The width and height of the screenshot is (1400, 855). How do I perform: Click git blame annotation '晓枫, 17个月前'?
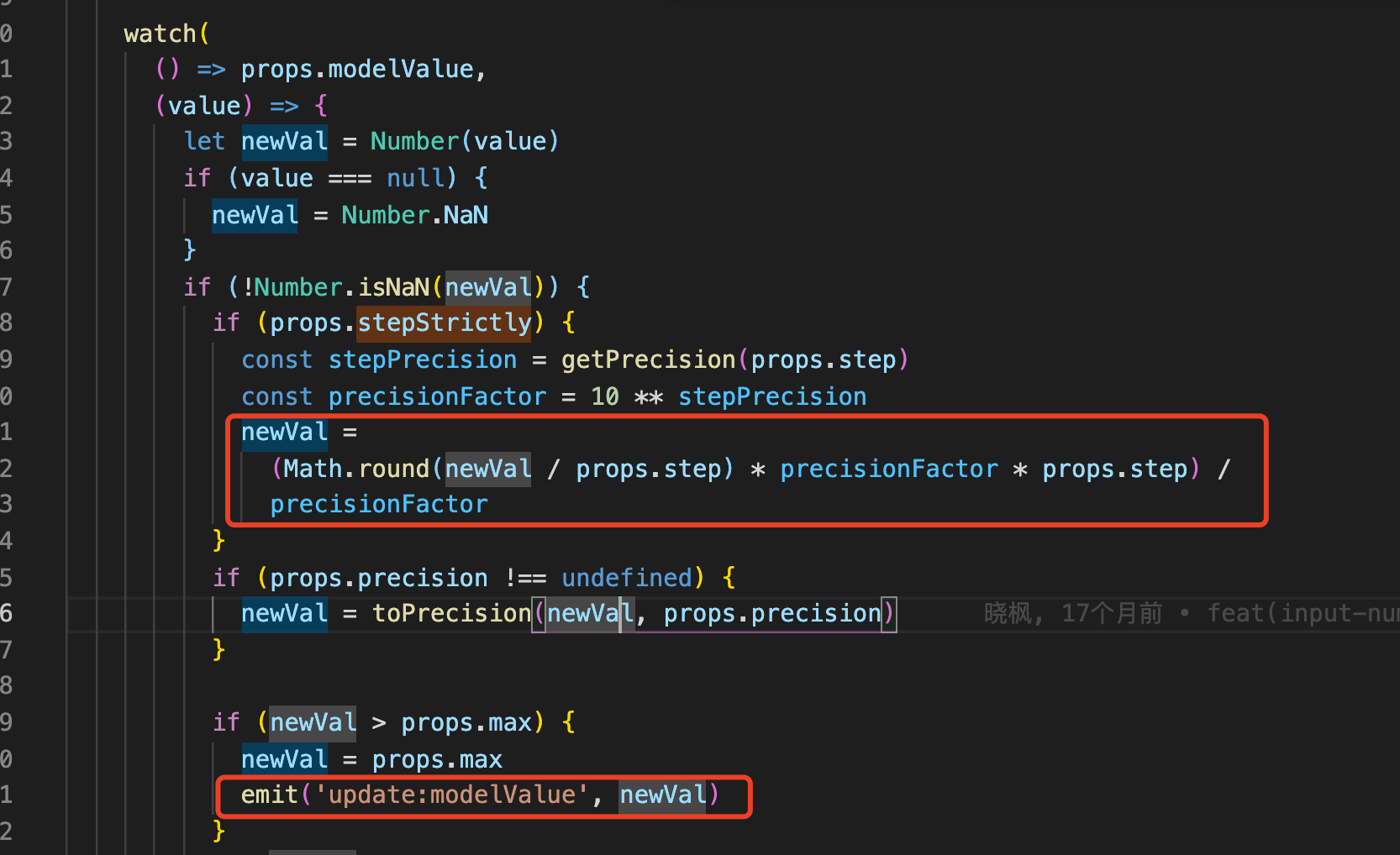1073,613
